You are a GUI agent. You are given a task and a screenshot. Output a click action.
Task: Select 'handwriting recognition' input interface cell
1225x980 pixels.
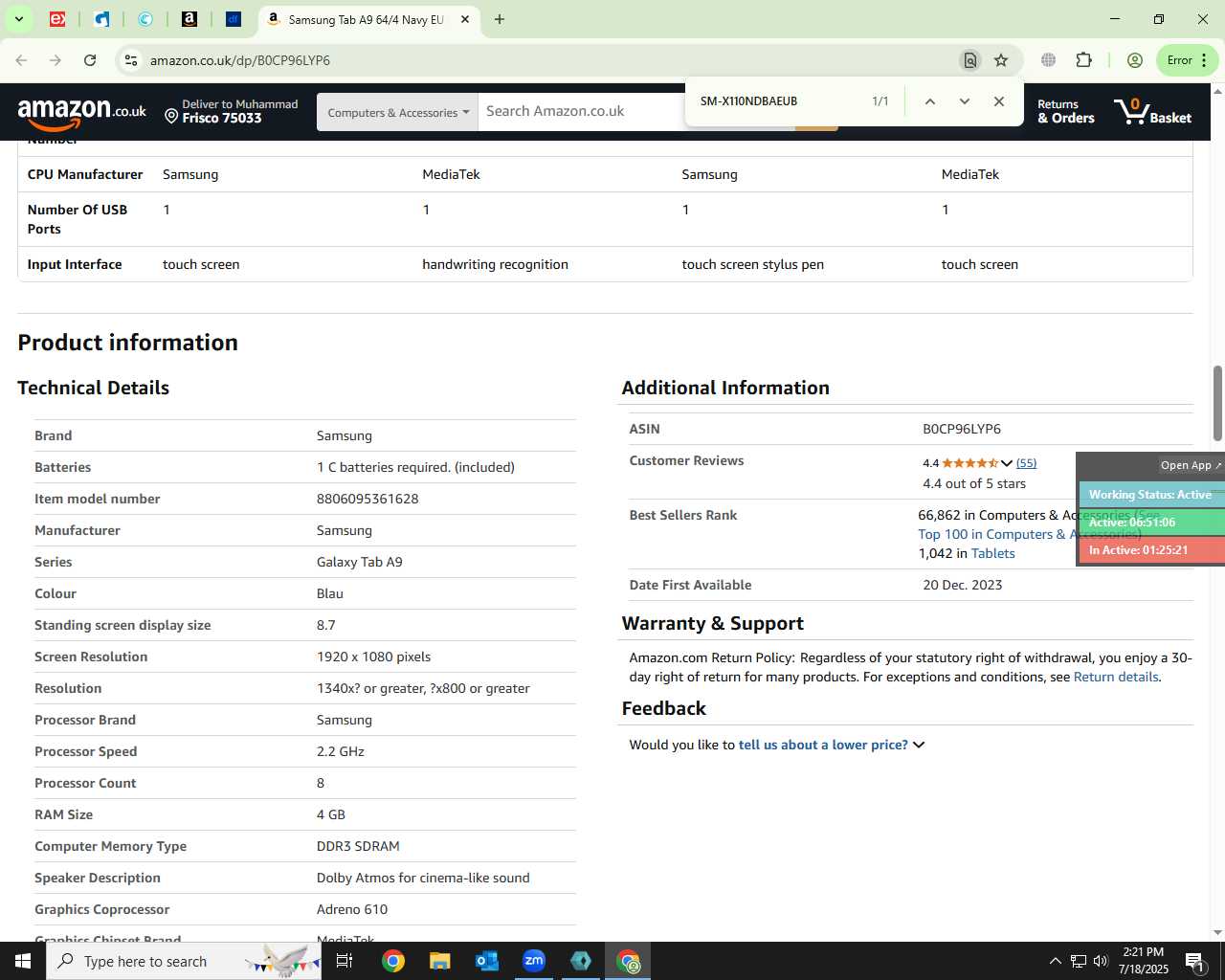[496, 264]
